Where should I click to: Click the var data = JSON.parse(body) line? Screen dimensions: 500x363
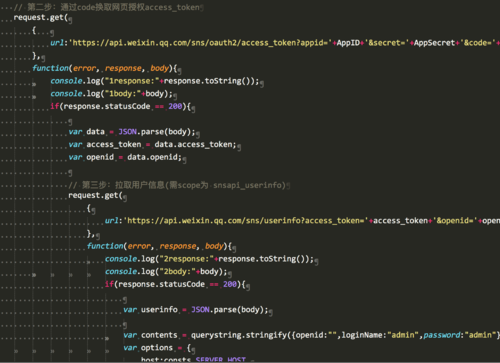click(x=132, y=132)
